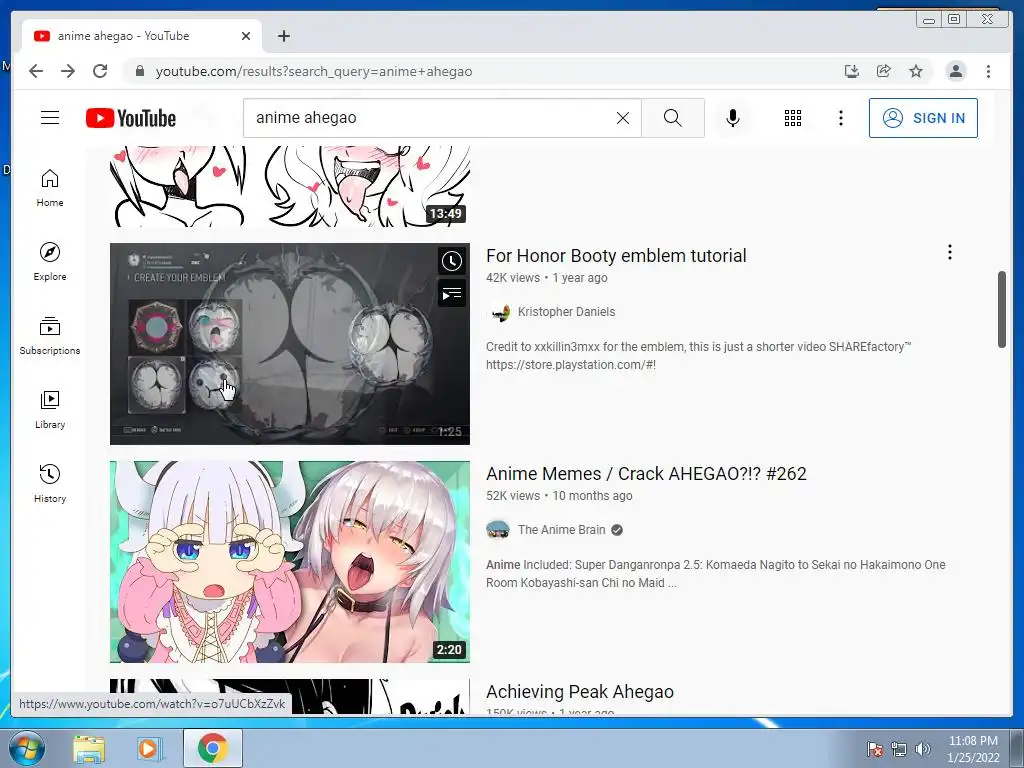Open YouTube settings three-dot menu
The width and height of the screenshot is (1024, 768).
(841, 118)
